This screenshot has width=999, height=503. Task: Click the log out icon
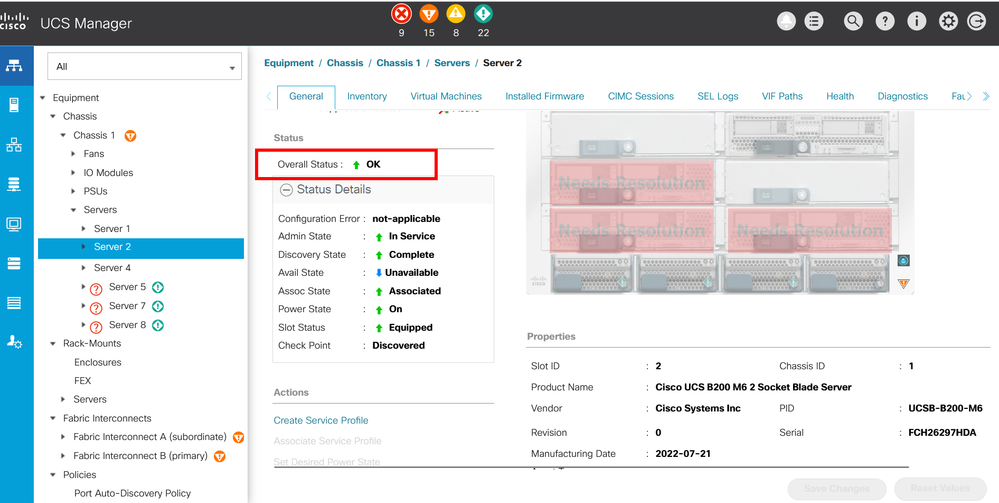point(976,21)
